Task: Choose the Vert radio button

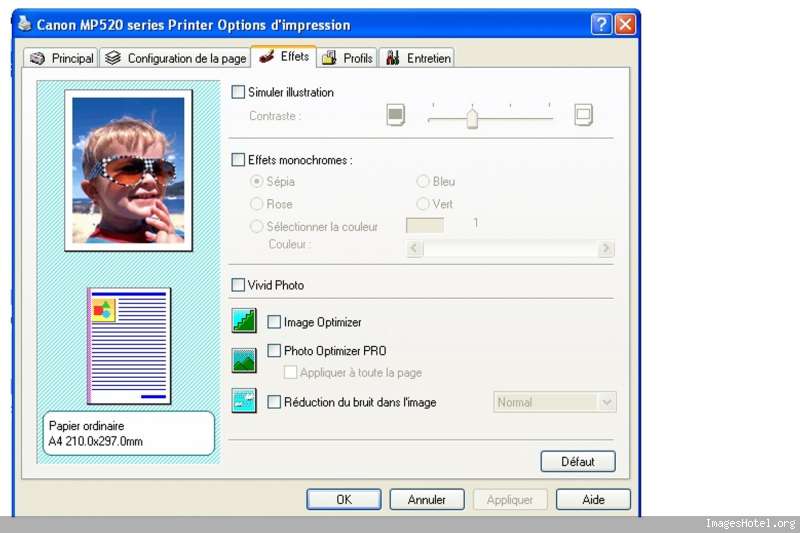Action: pyautogui.click(x=422, y=204)
